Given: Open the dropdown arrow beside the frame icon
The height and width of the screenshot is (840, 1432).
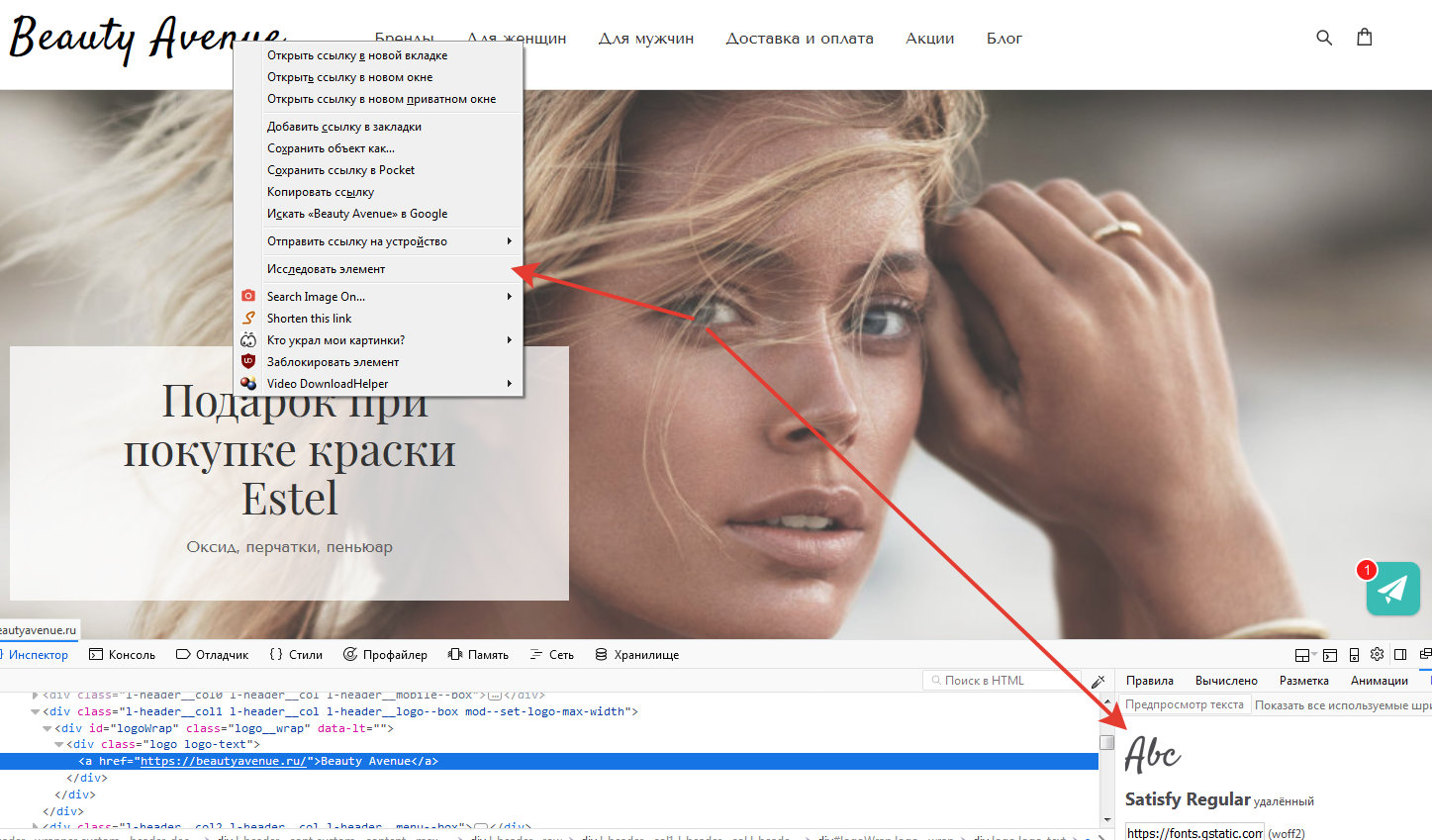Looking at the screenshot, I should (x=1313, y=655).
